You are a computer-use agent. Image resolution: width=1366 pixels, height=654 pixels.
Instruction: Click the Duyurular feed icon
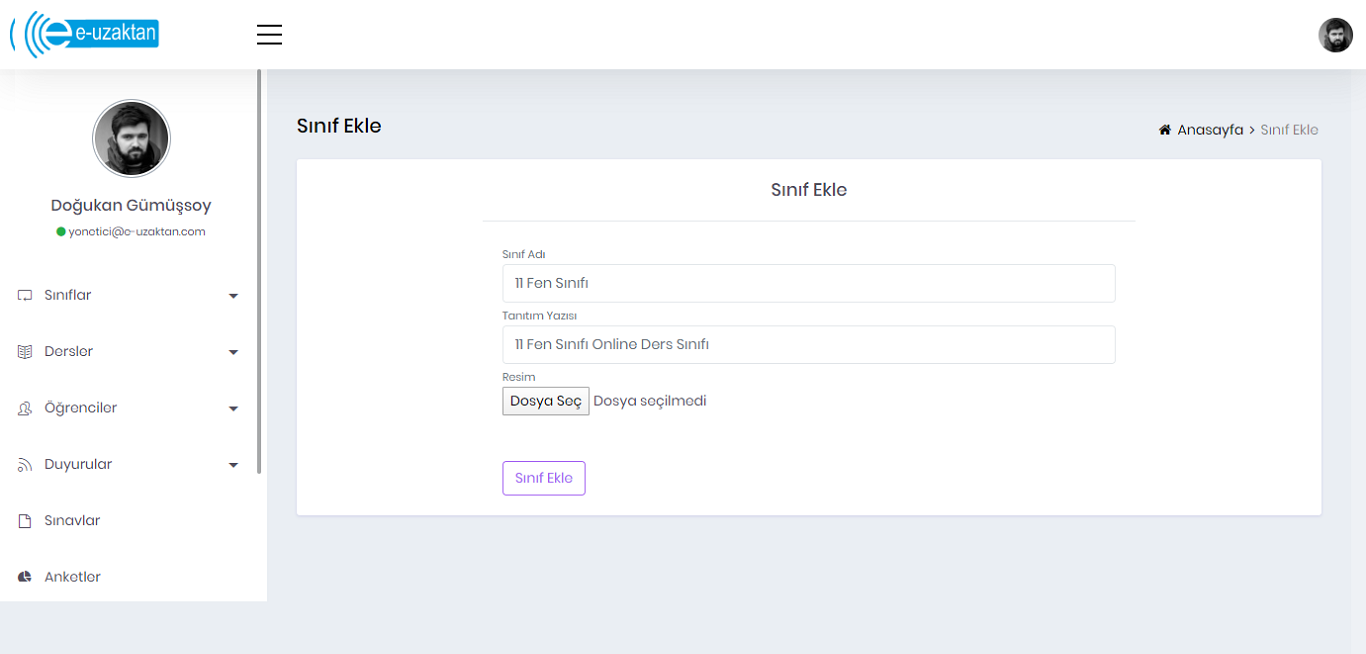pyautogui.click(x=25, y=465)
